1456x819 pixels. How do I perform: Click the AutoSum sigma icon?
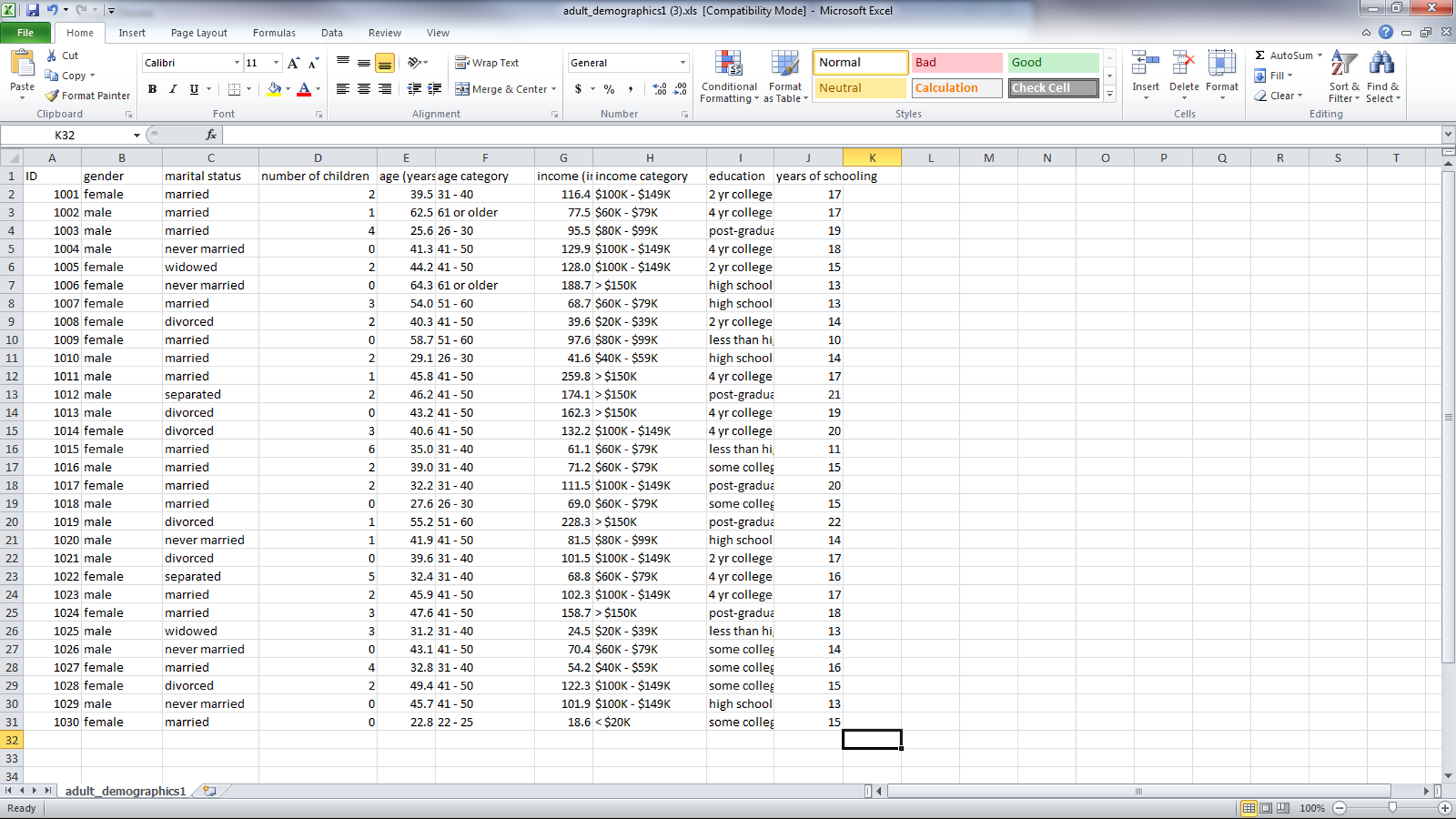1260,56
